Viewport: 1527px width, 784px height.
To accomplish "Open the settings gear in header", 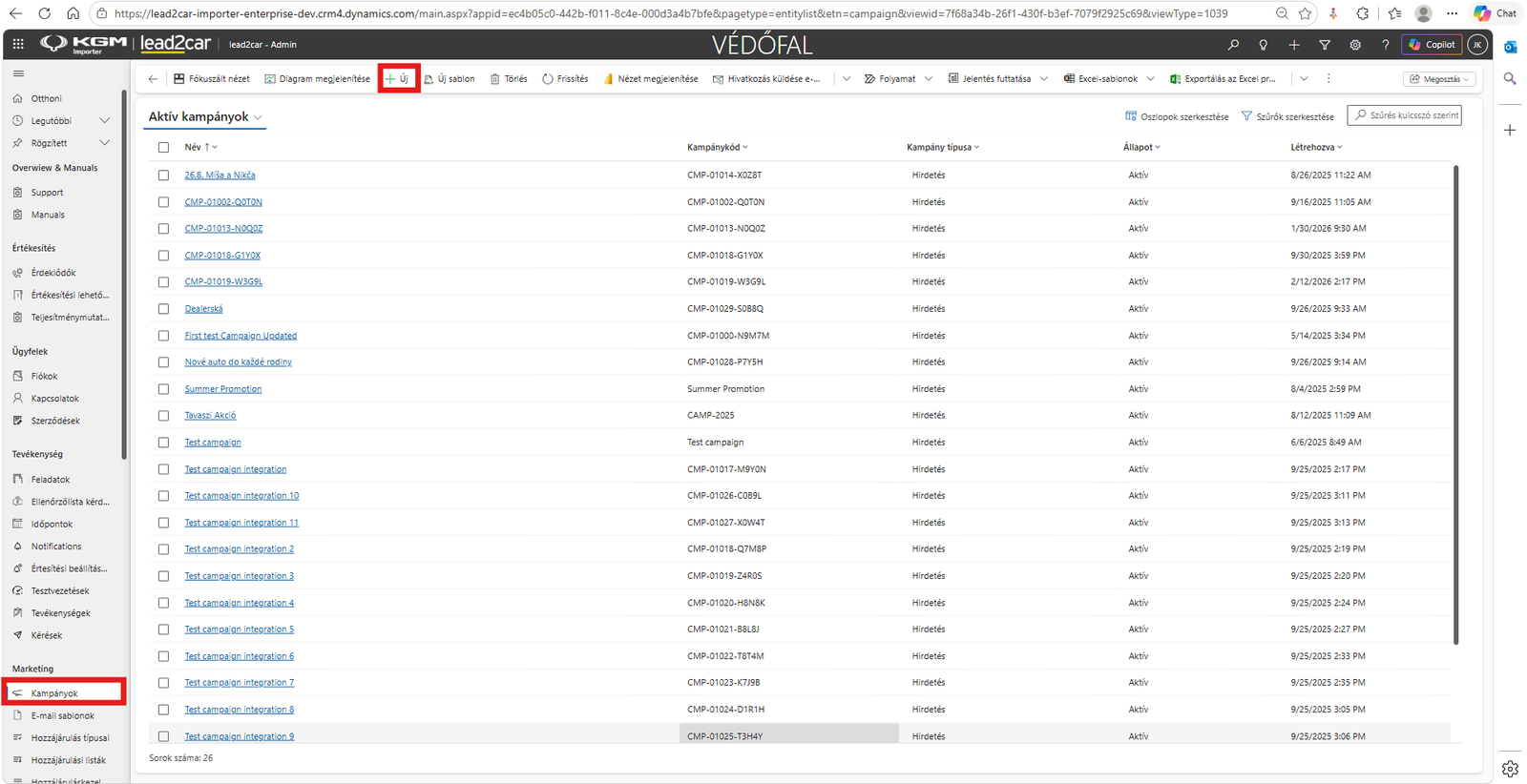I will click(1355, 45).
